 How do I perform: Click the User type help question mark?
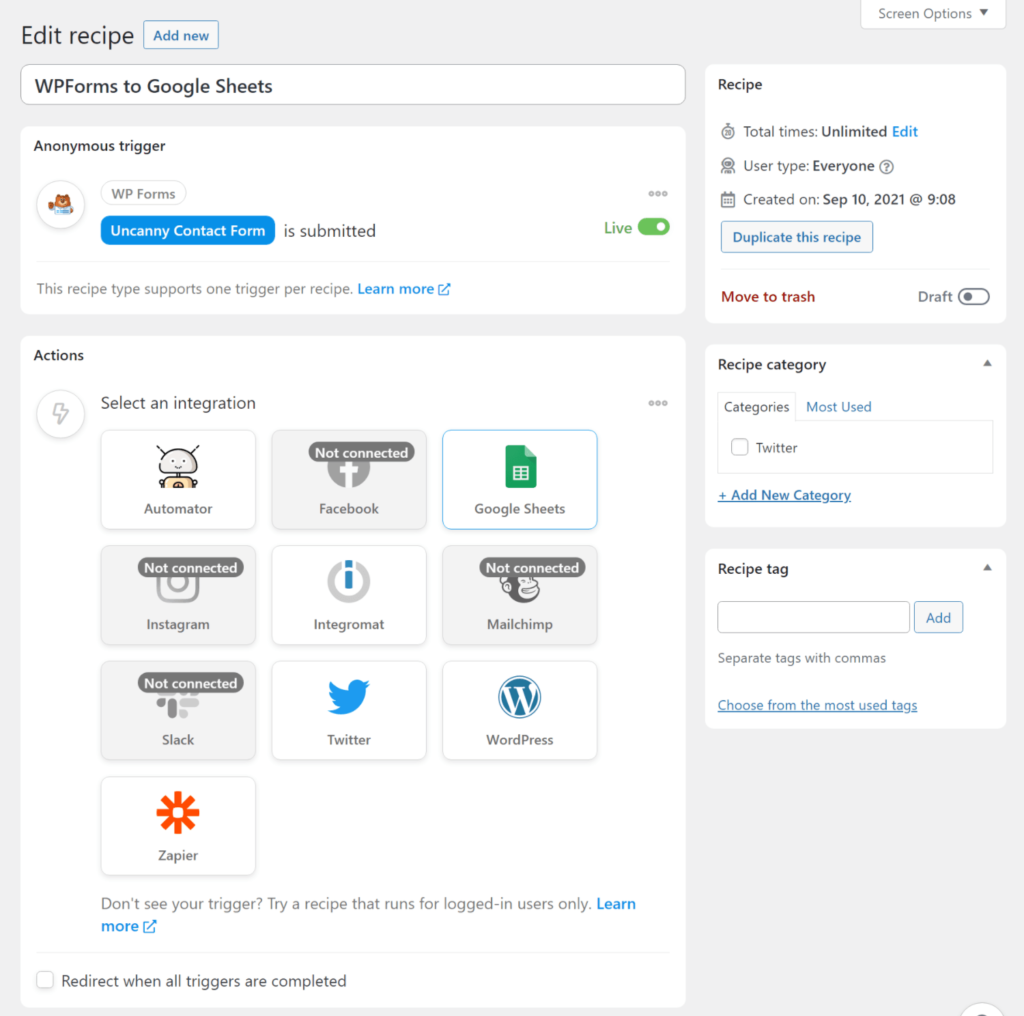point(886,167)
